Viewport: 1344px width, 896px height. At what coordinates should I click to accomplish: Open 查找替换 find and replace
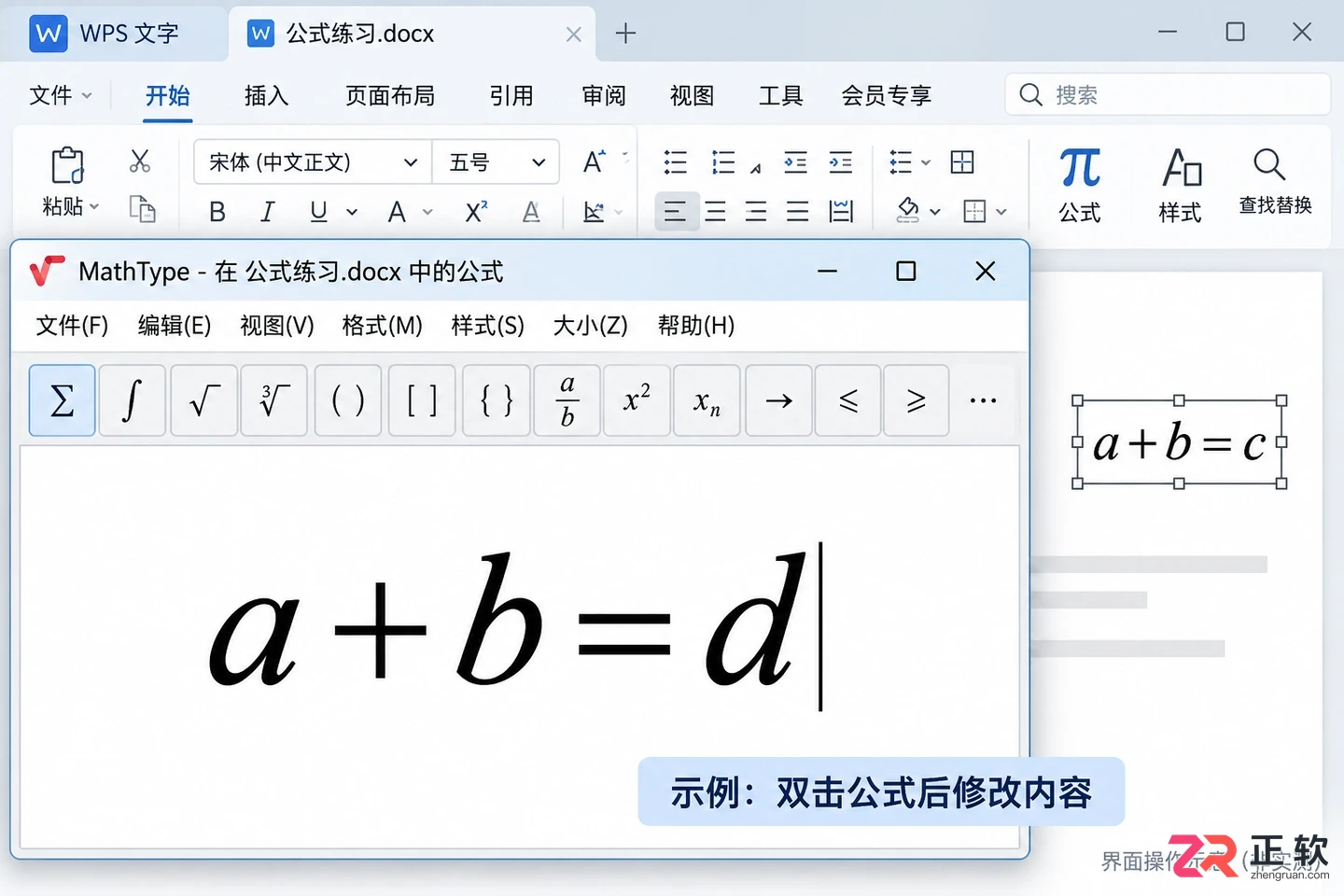pyautogui.click(x=1275, y=183)
